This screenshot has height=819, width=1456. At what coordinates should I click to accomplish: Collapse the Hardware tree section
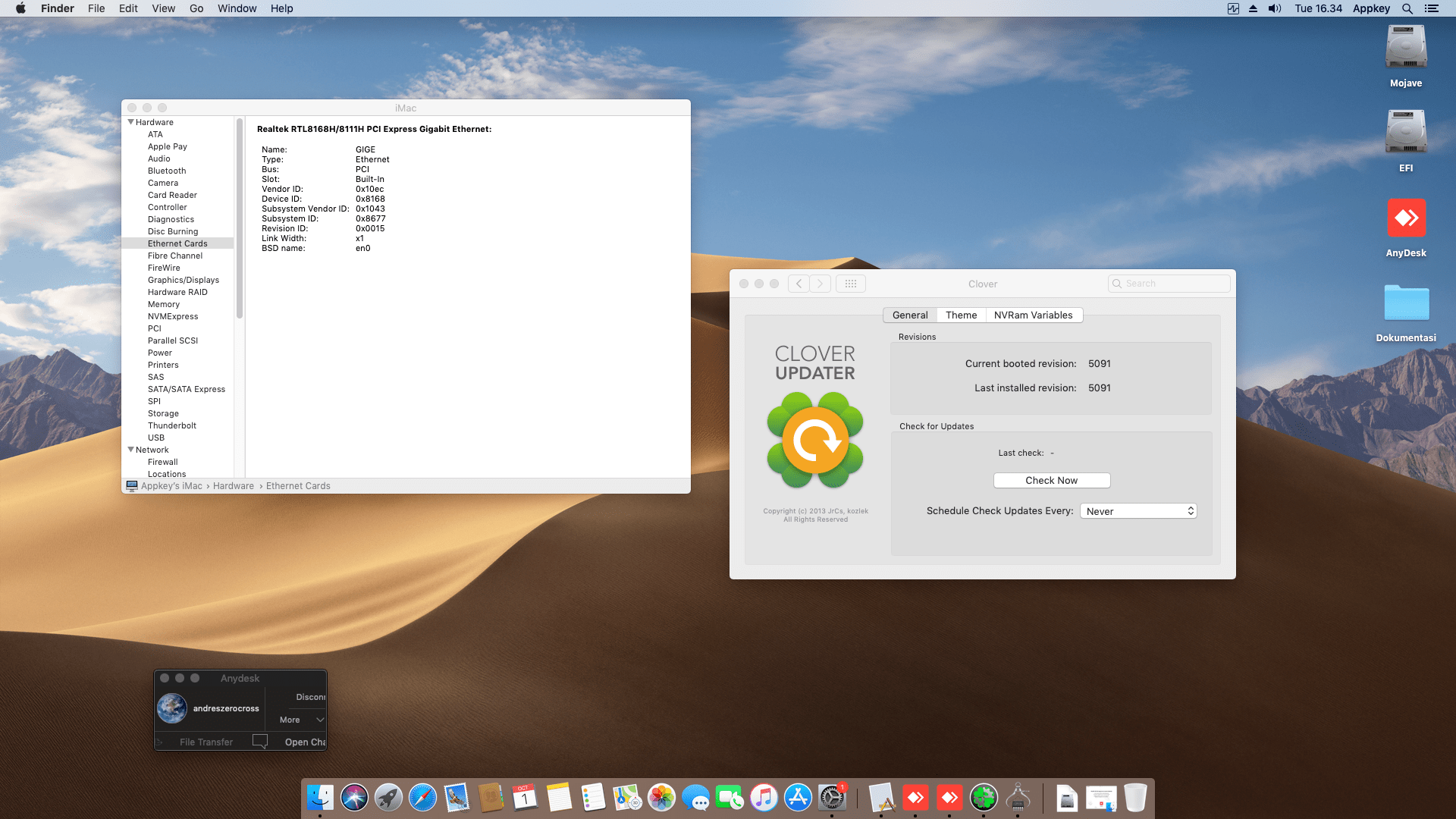131,122
